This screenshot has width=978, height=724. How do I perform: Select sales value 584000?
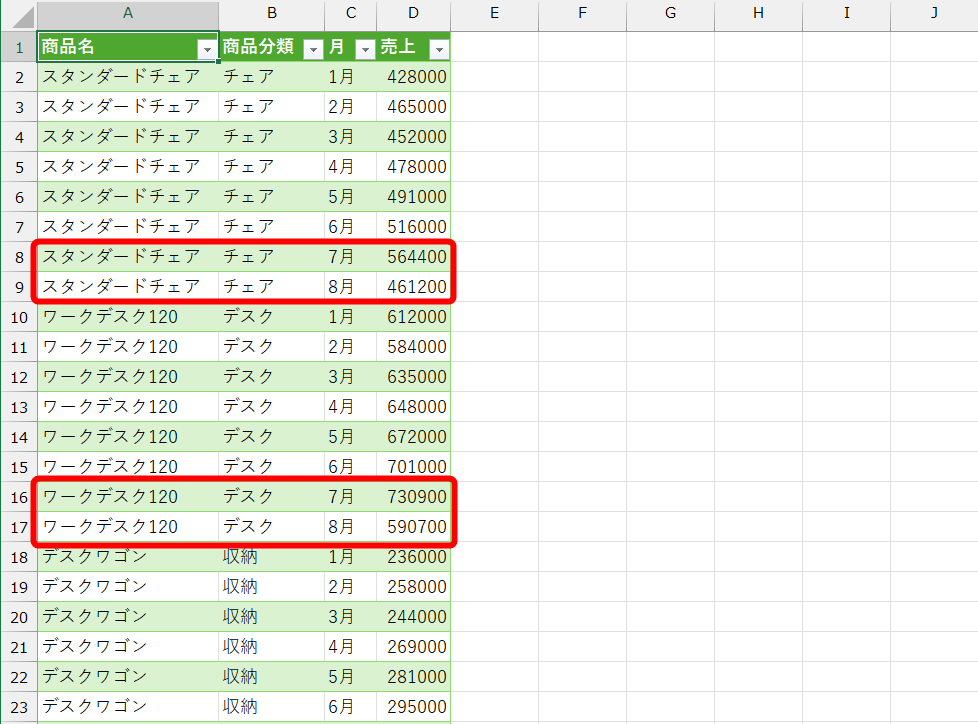pos(414,347)
